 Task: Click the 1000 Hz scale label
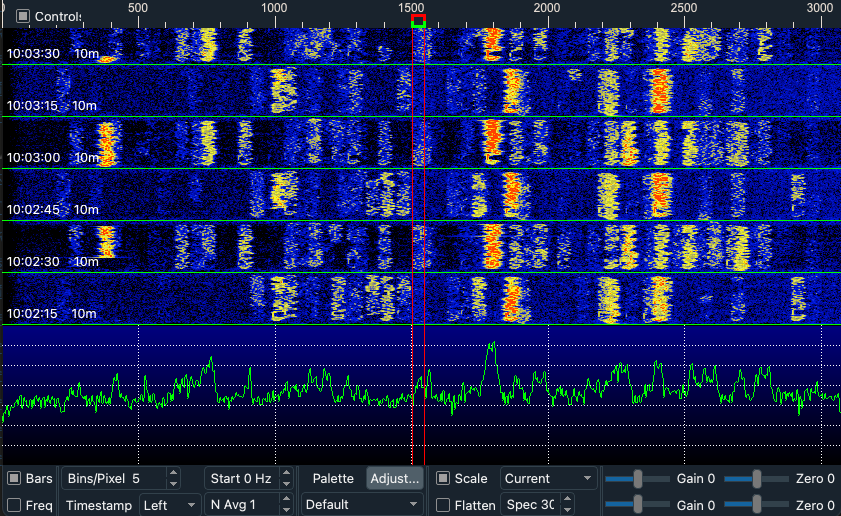point(274,8)
